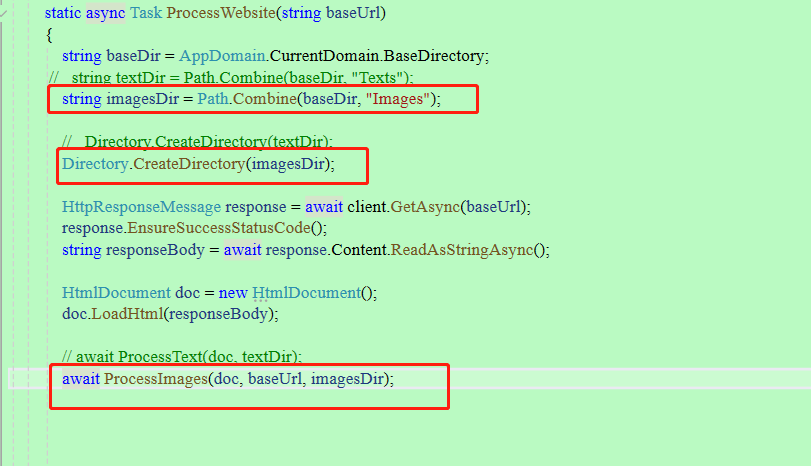The height and width of the screenshot is (466, 811).
Task: Click the doc variable in its declaration
Action: [187, 293]
